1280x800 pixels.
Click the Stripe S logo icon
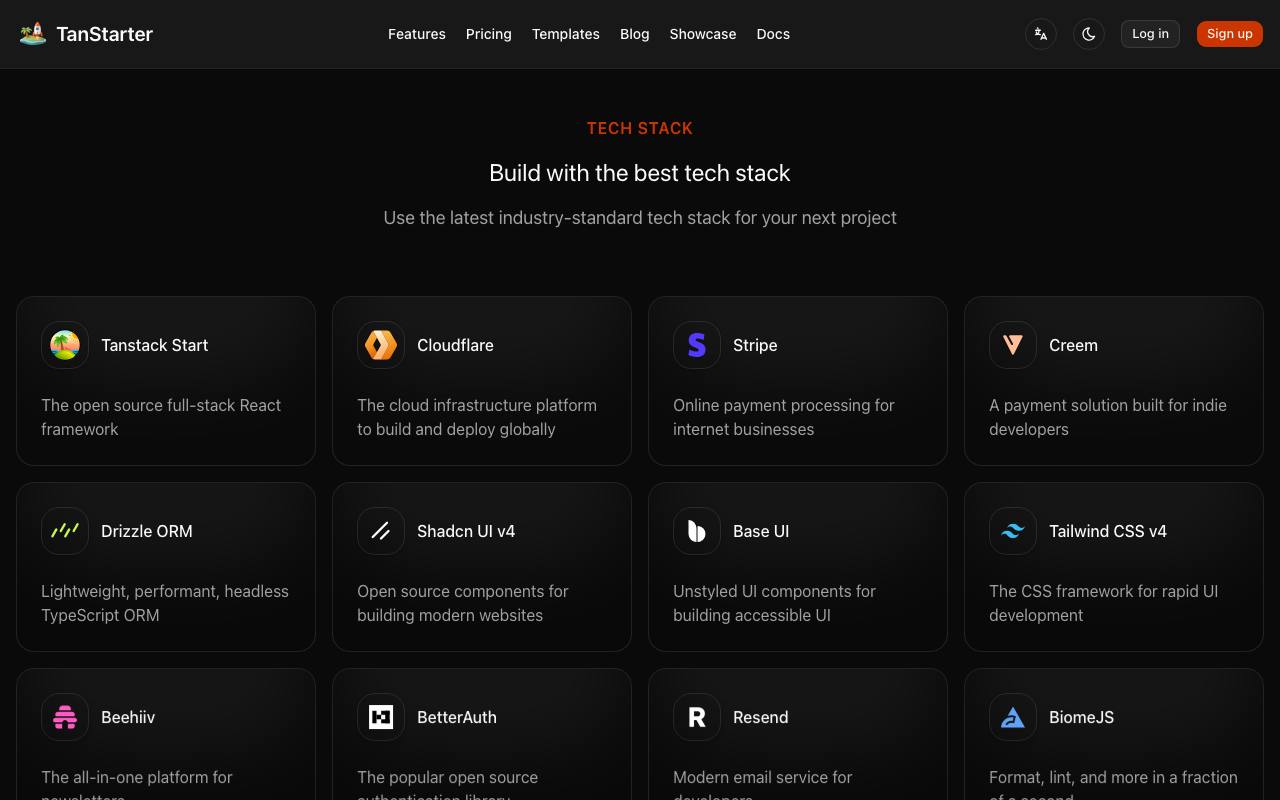pos(697,345)
